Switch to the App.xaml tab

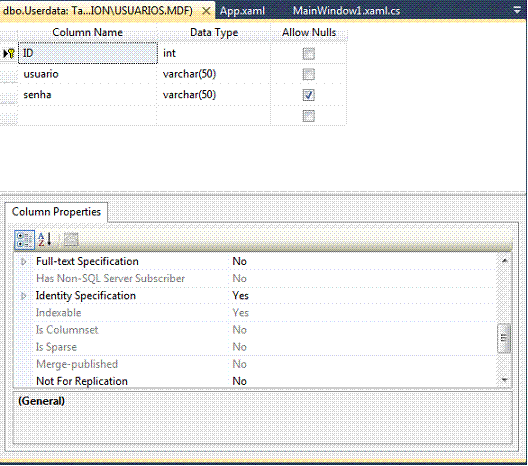242,11
